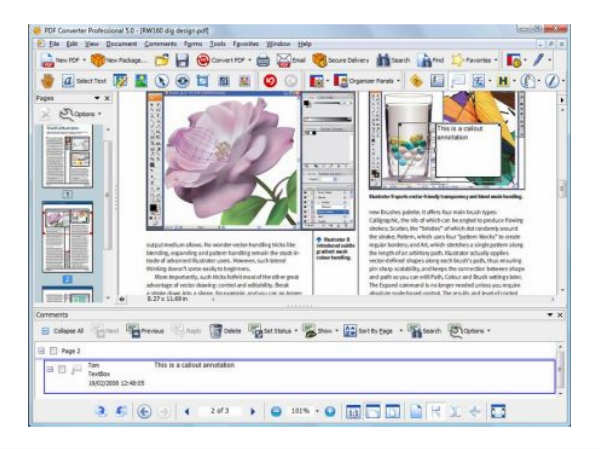Click Collapse All in Comments
Screen dimensions: 600x450
[62, 331]
